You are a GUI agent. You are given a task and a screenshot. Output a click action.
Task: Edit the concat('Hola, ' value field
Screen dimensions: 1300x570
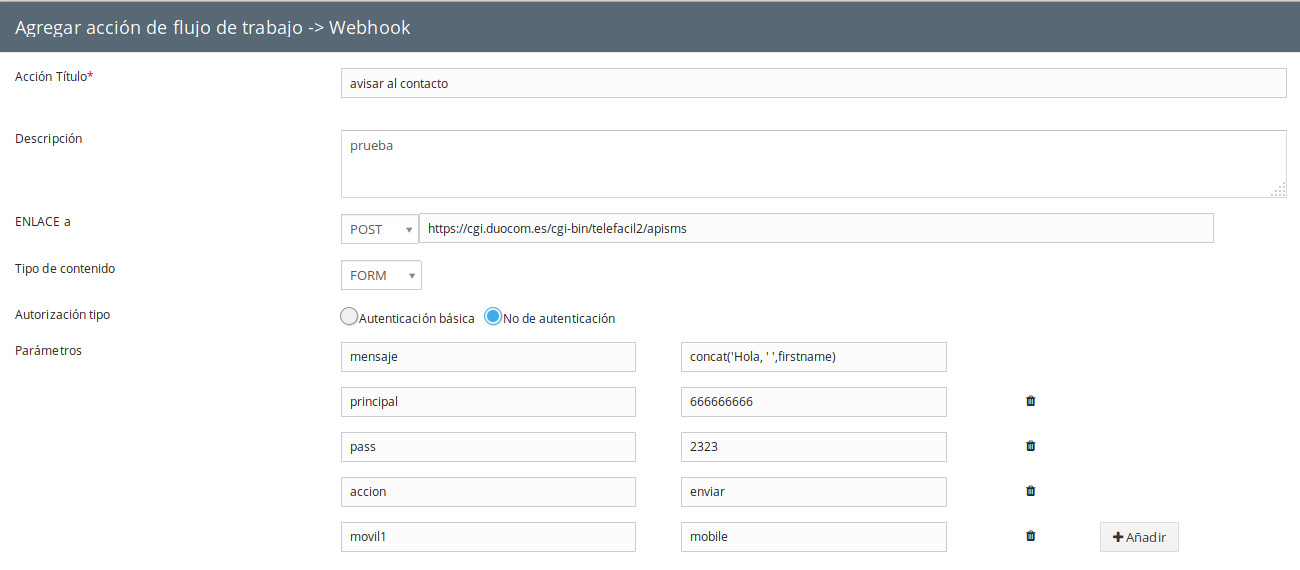813,357
